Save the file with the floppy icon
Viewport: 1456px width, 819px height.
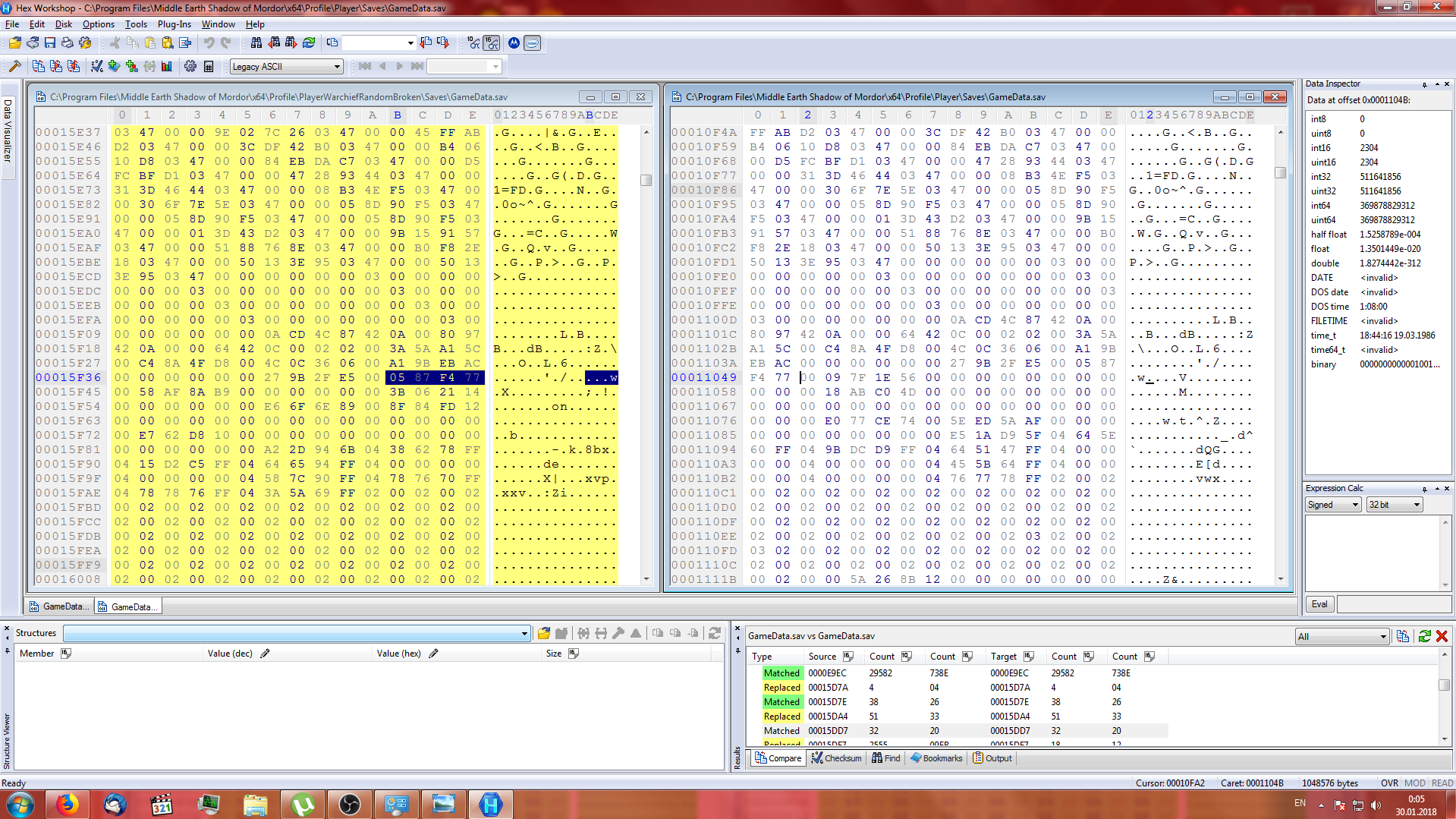click(50, 43)
